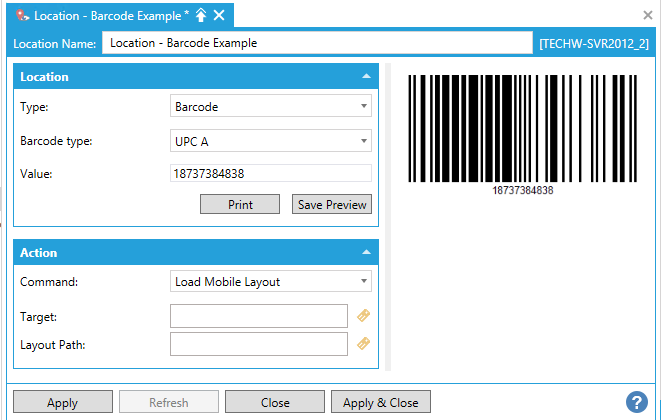Open help via the blue question mark
This screenshot has width=661, height=420.
click(636, 402)
